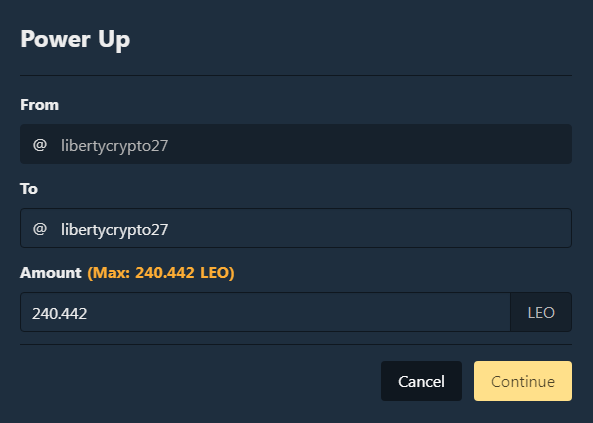The width and height of the screenshot is (593, 423).
Task: Click the From field label
Action: pos(40,105)
